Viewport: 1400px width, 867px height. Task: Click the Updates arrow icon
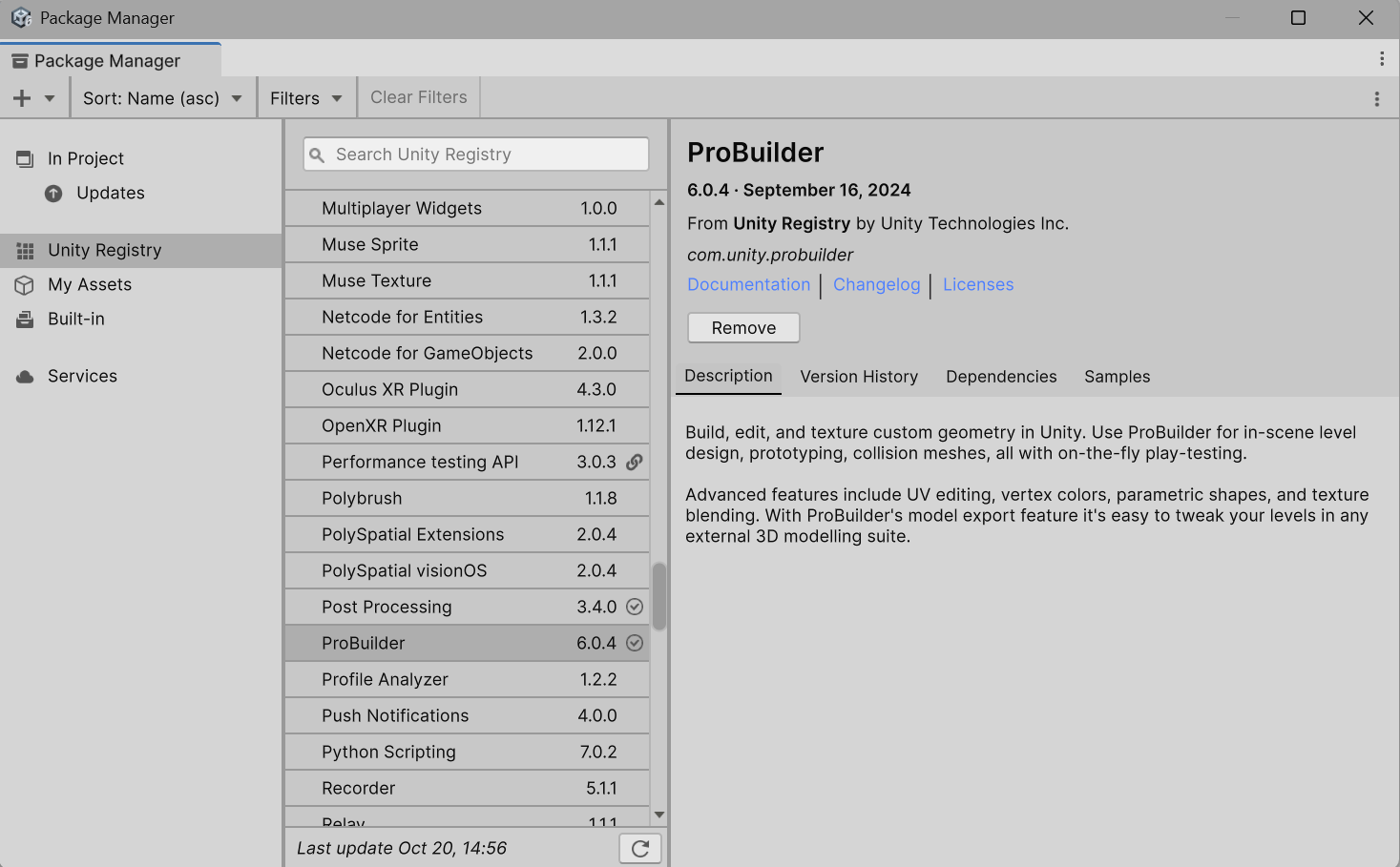53,194
